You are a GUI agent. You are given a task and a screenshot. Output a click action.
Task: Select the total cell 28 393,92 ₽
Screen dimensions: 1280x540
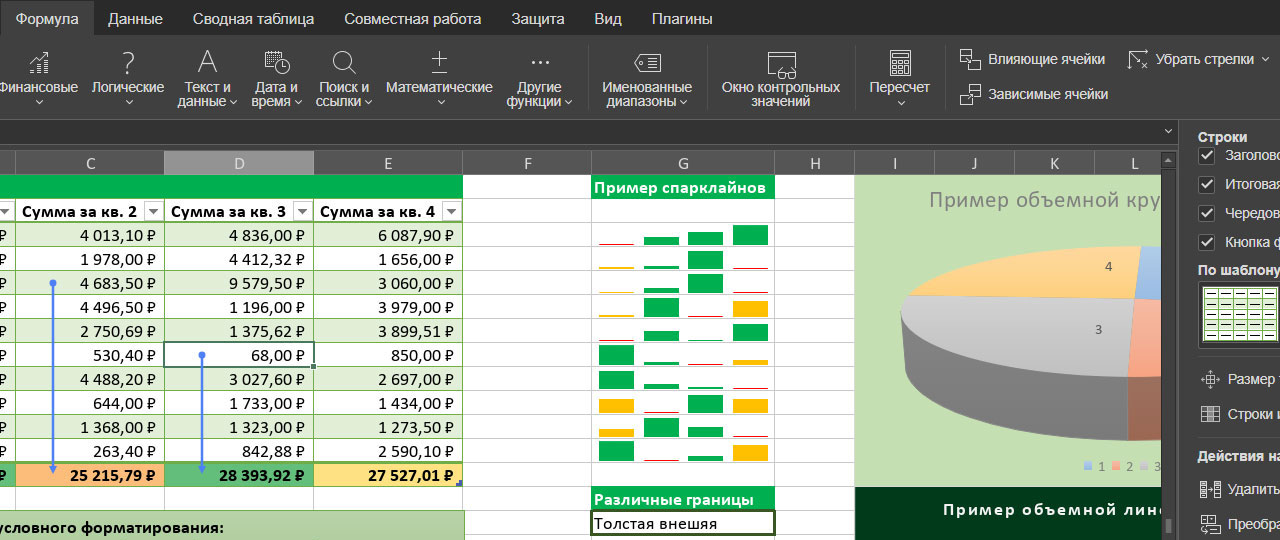click(x=239, y=475)
